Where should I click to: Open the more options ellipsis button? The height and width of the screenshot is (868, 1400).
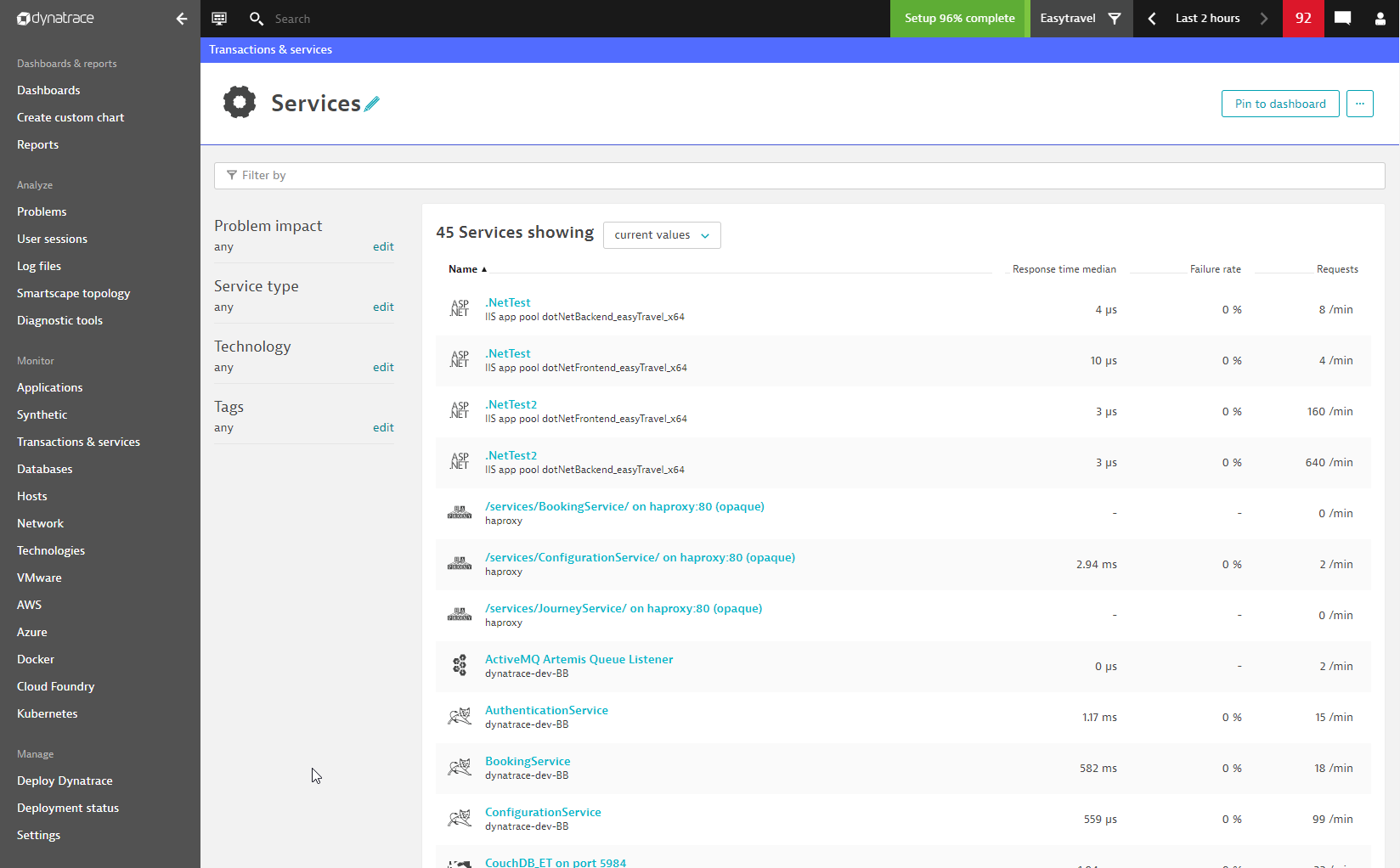1360,104
